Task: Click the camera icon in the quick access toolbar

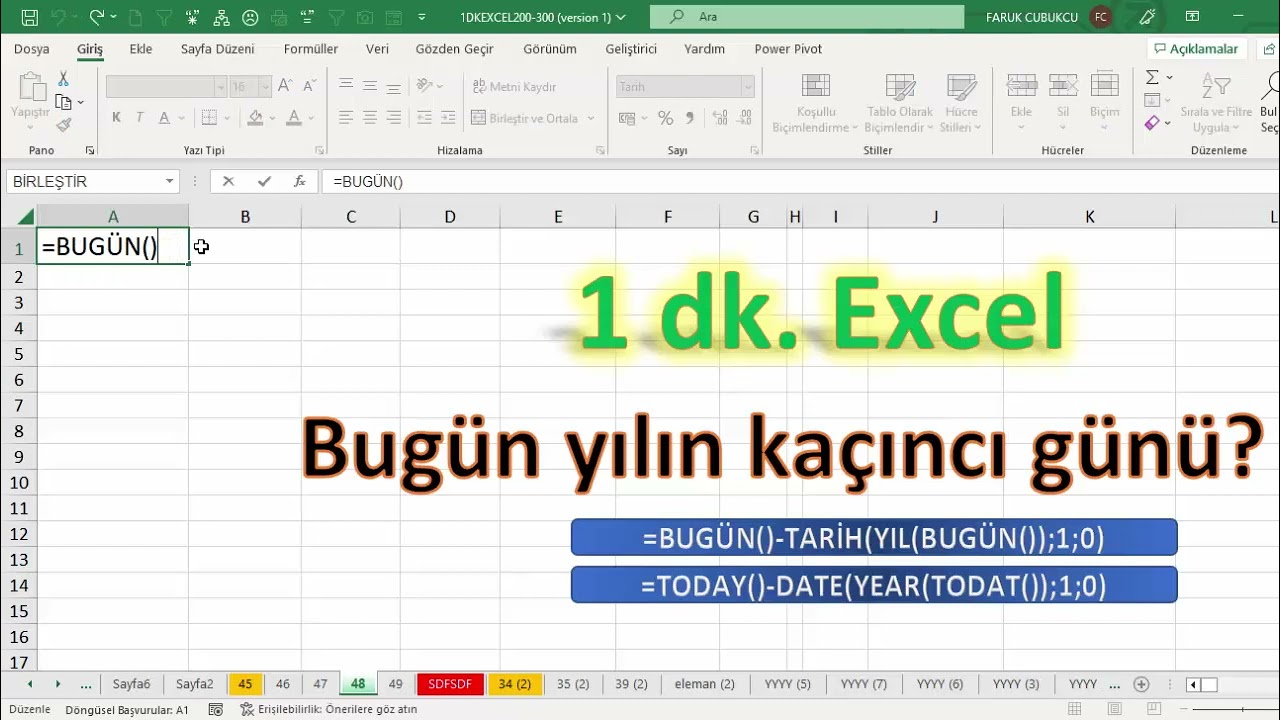Action: 366,17
